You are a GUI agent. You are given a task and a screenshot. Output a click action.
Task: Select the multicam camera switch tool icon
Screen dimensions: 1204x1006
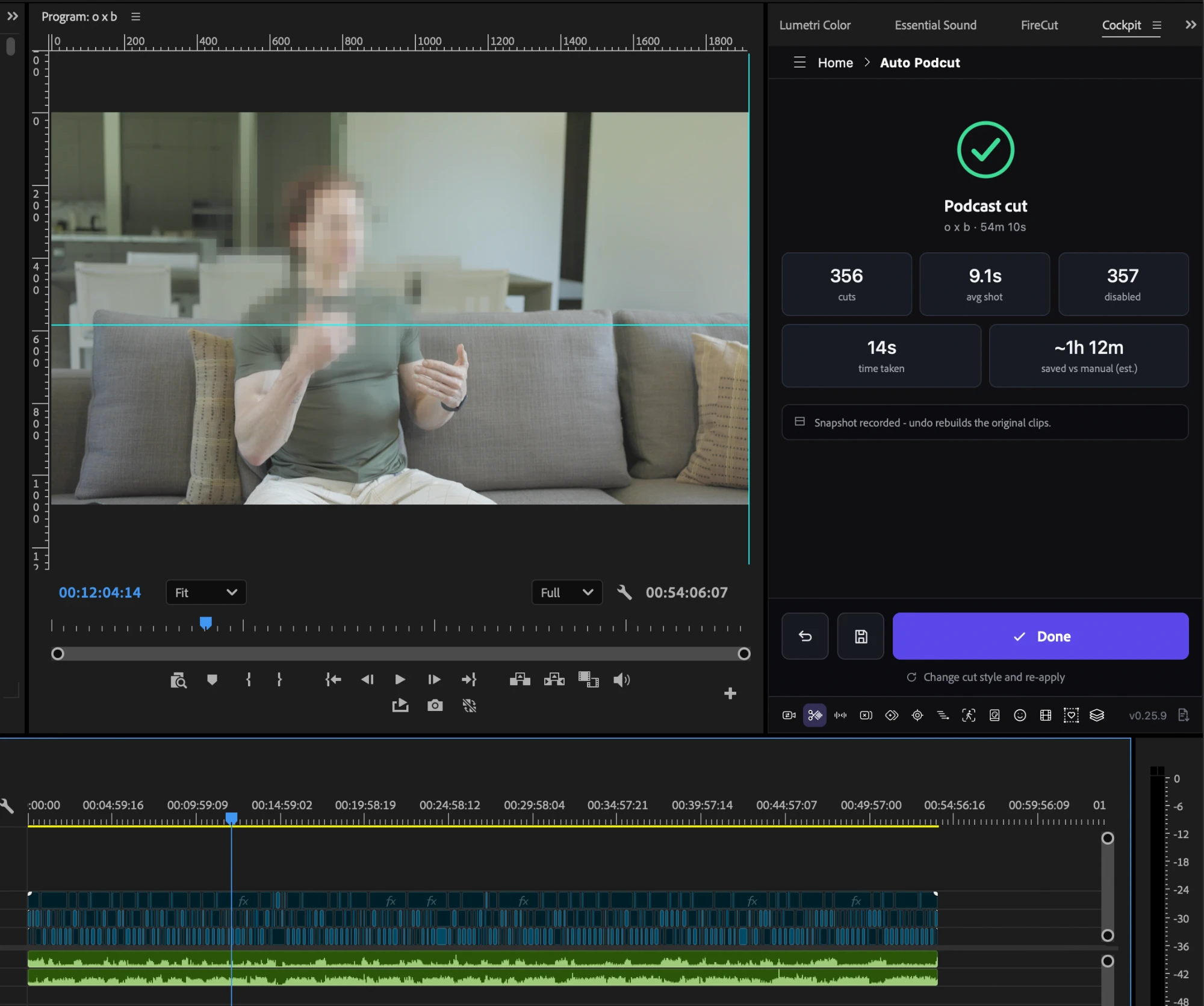[x=789, y=715]
